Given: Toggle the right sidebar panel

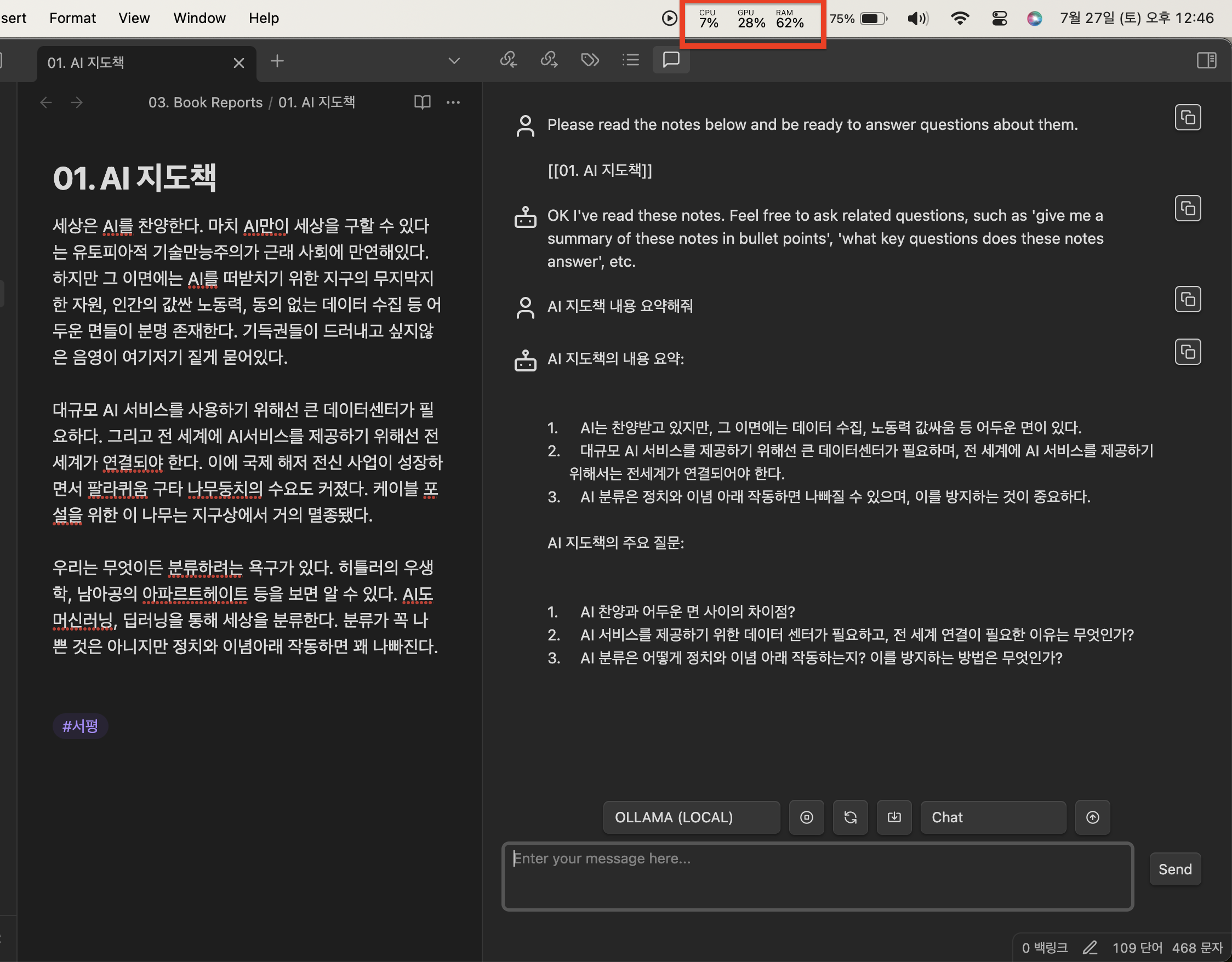Looking at the screenshot, I should click(1206, 60).
